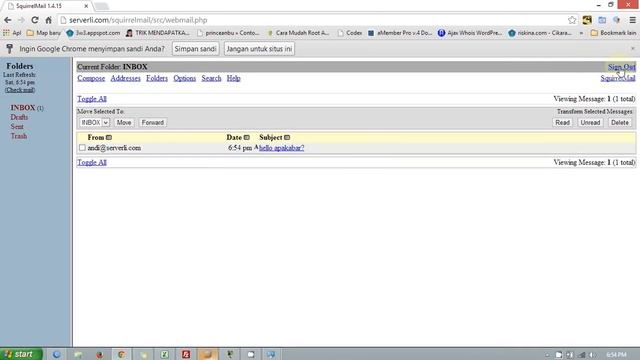The height and width of the screenshot is (360, 640).
Task: Click the yellow-black extension icon in toolbar
Action: tap(587, 20)
